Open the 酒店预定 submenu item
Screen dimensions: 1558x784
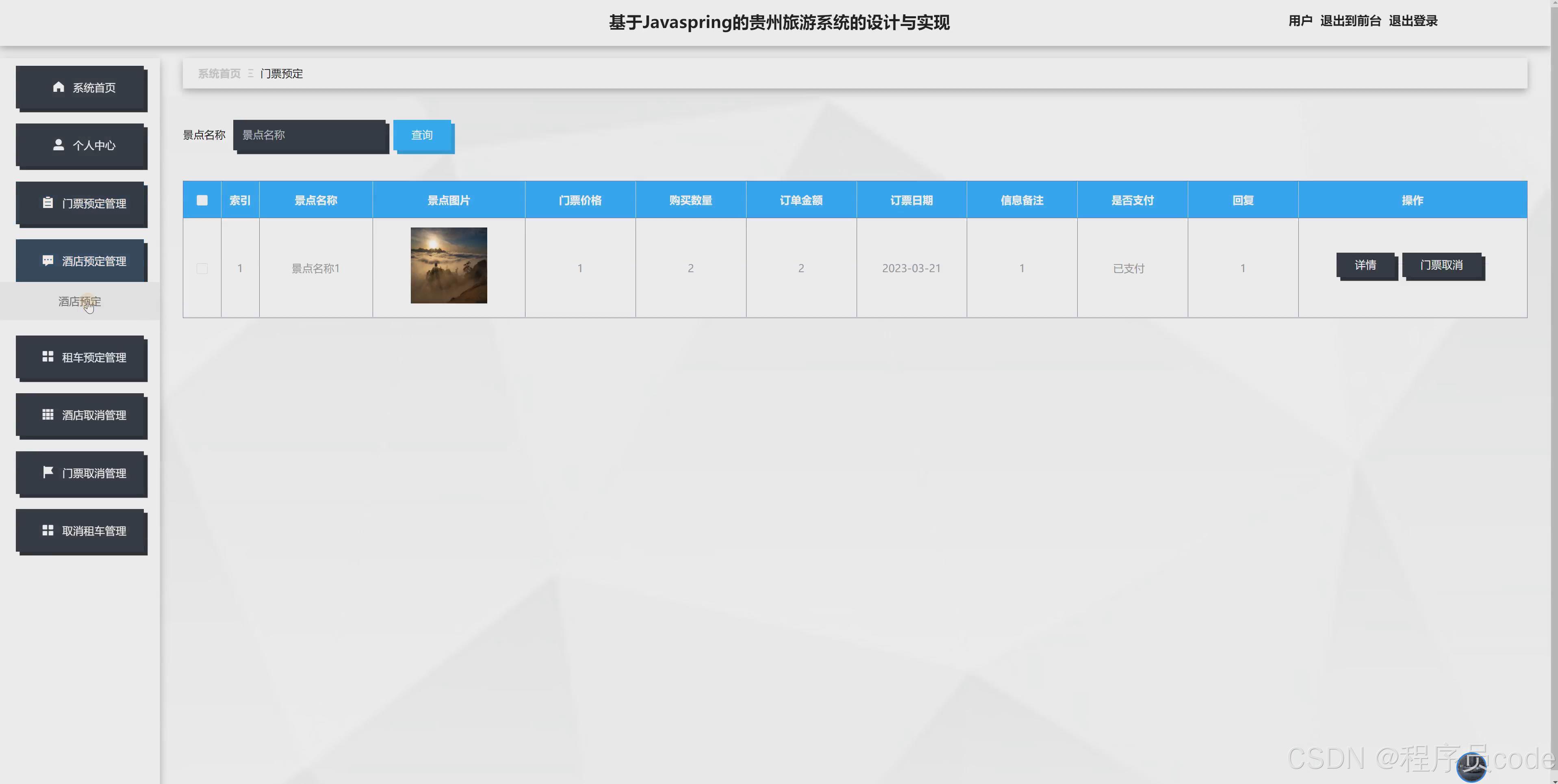79,301
